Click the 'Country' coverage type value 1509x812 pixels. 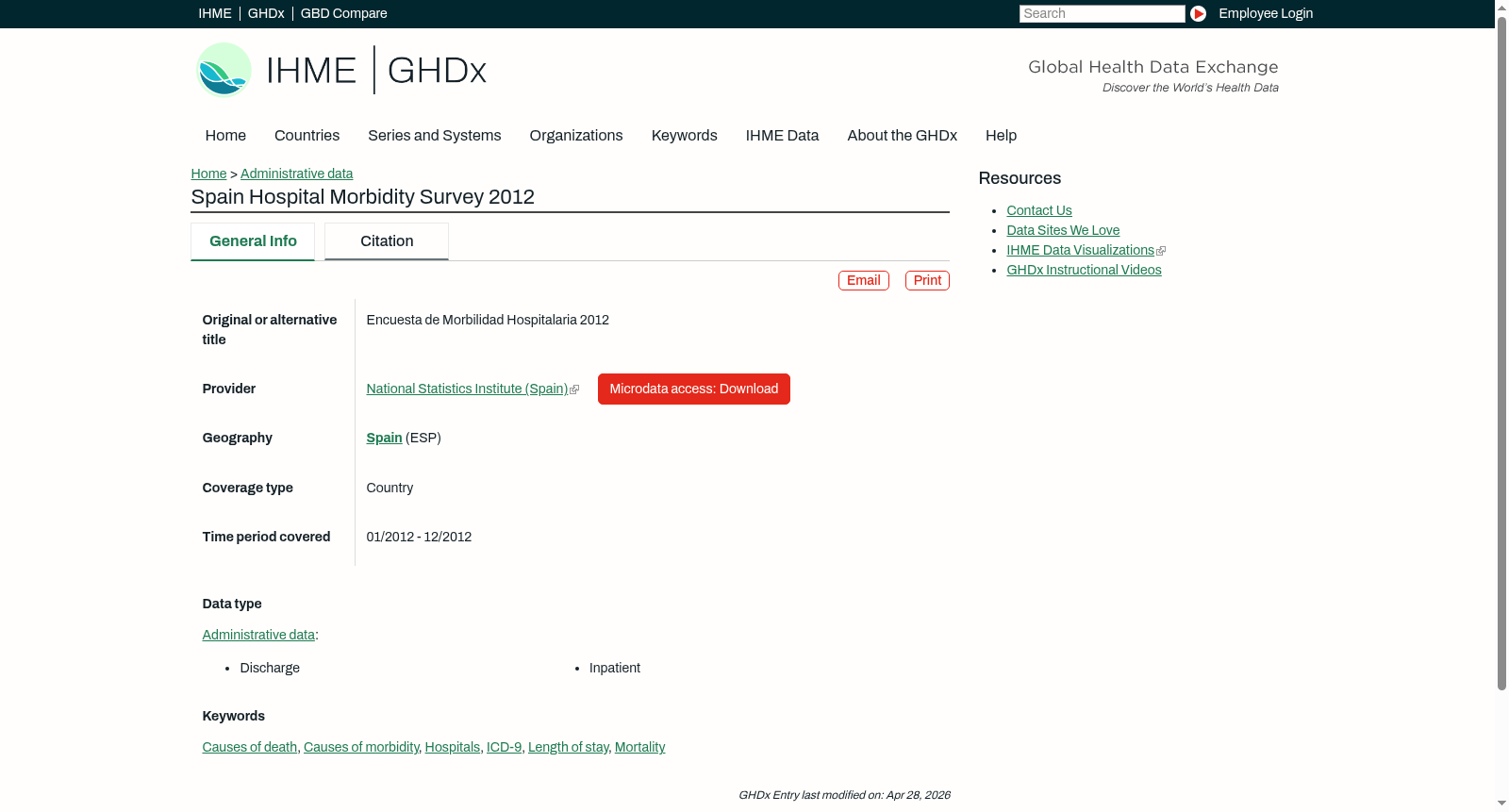click(x=390, y=488)
